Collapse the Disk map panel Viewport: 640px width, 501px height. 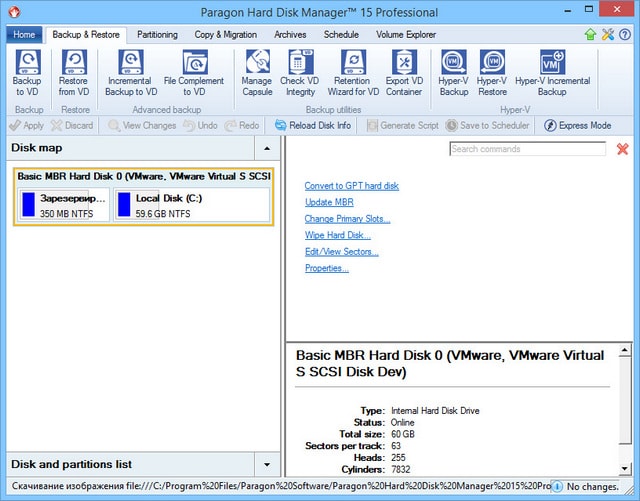click(x=266, y=148)
